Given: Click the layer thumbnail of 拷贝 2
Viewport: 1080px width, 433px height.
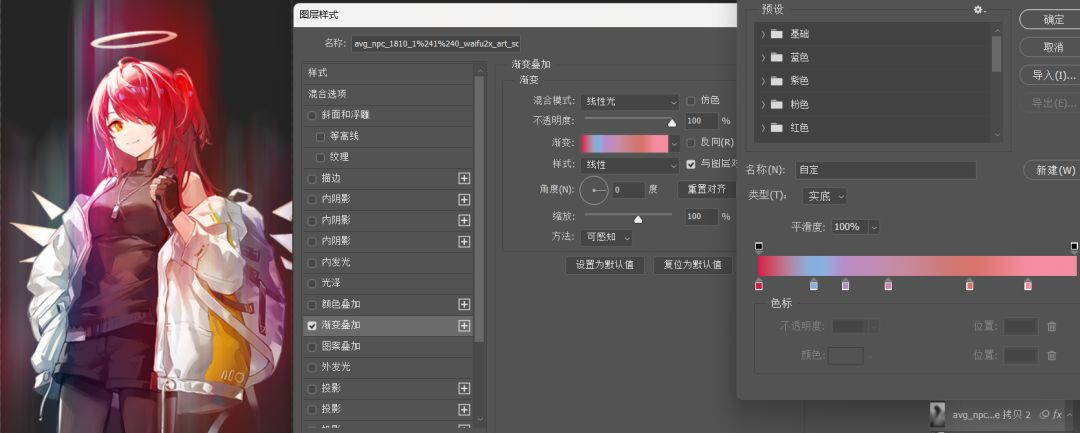Looking at the screenshot, I should [x=937, y=414].
